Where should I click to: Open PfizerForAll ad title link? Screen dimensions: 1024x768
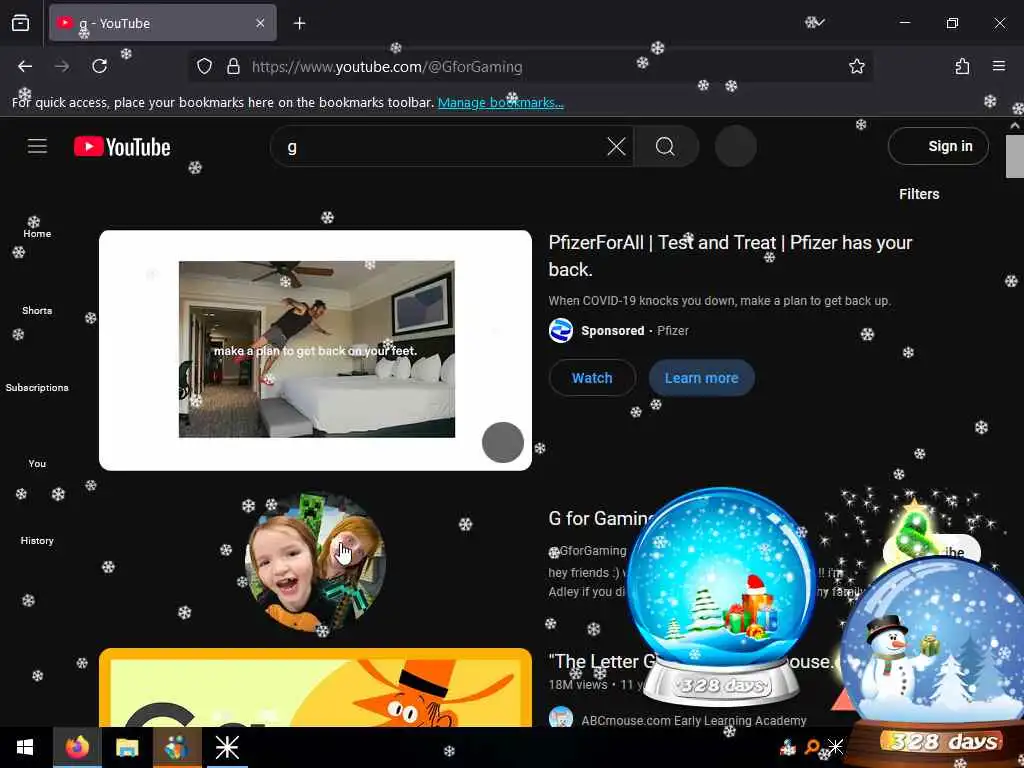pos(730,256)
